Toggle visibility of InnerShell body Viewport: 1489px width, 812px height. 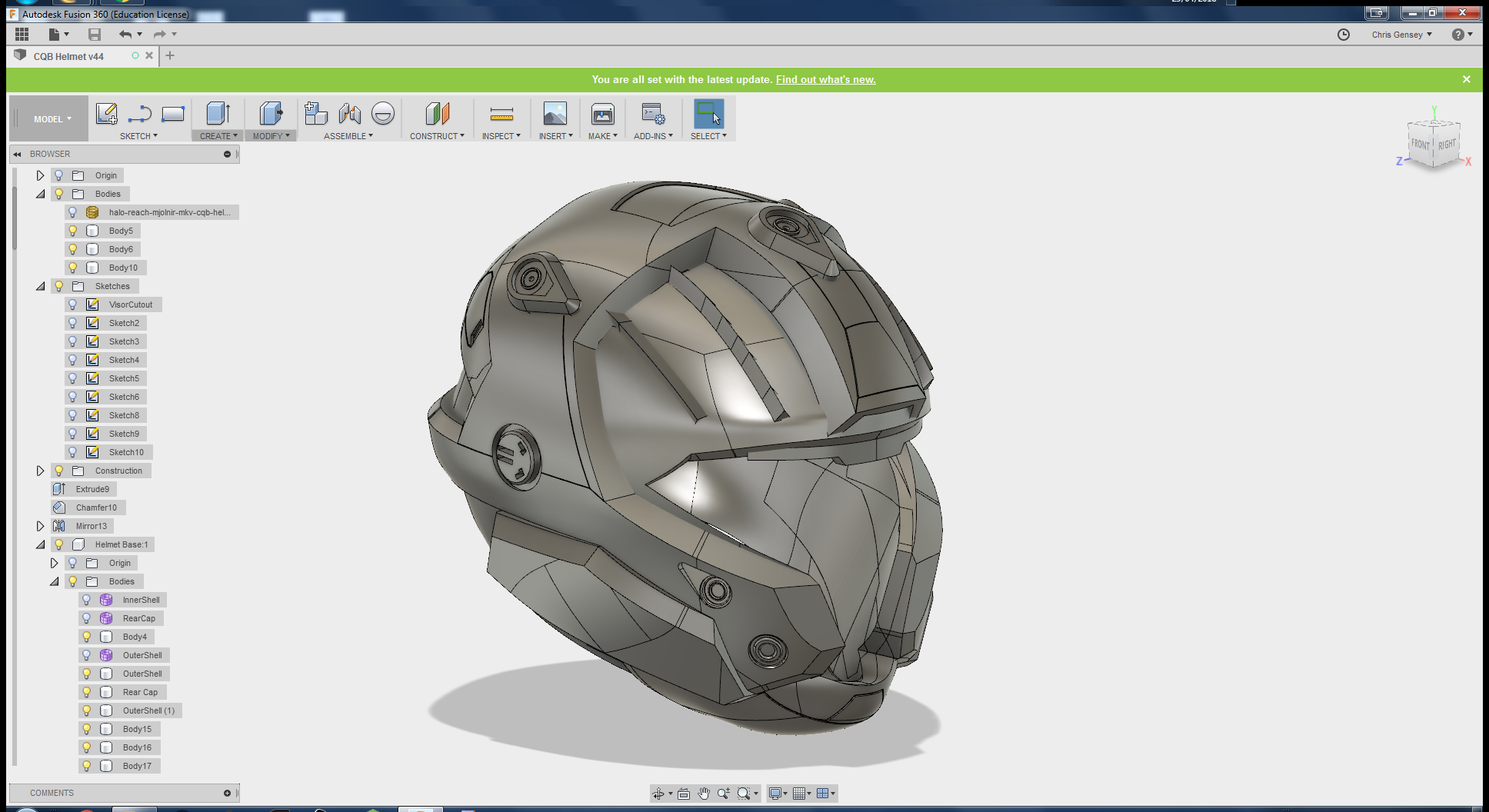pyautogui.click(x=87, y=600)
